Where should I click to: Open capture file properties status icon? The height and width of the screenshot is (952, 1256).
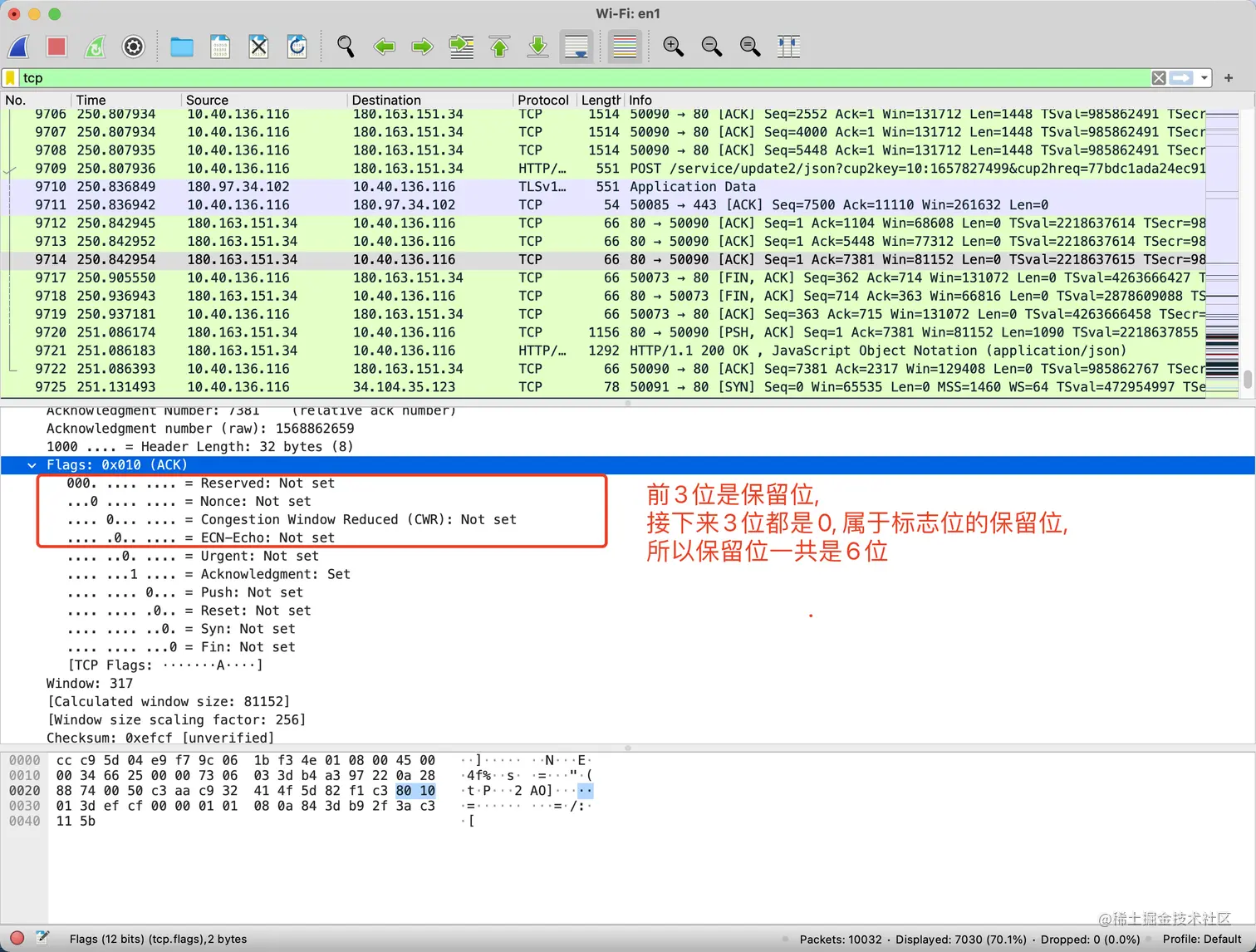point(42,939)
